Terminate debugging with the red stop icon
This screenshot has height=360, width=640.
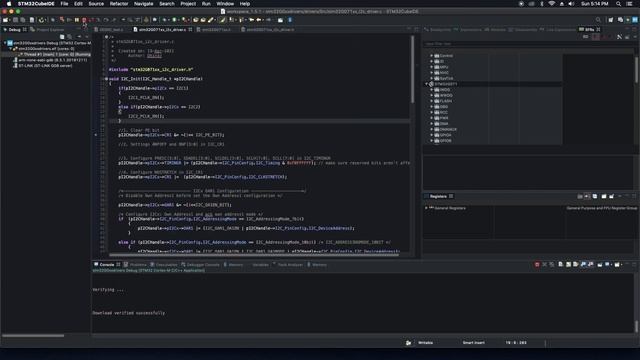coord(84,20)
